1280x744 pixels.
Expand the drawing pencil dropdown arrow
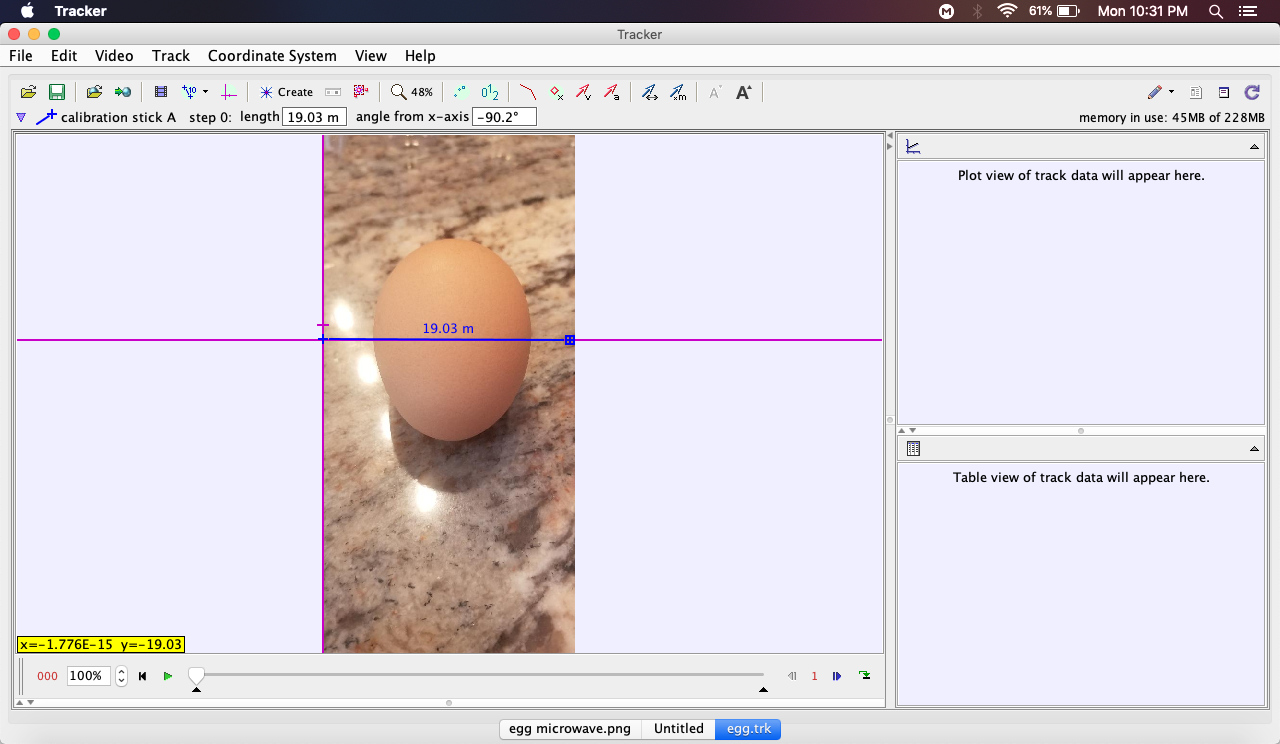click(1171, 92)
